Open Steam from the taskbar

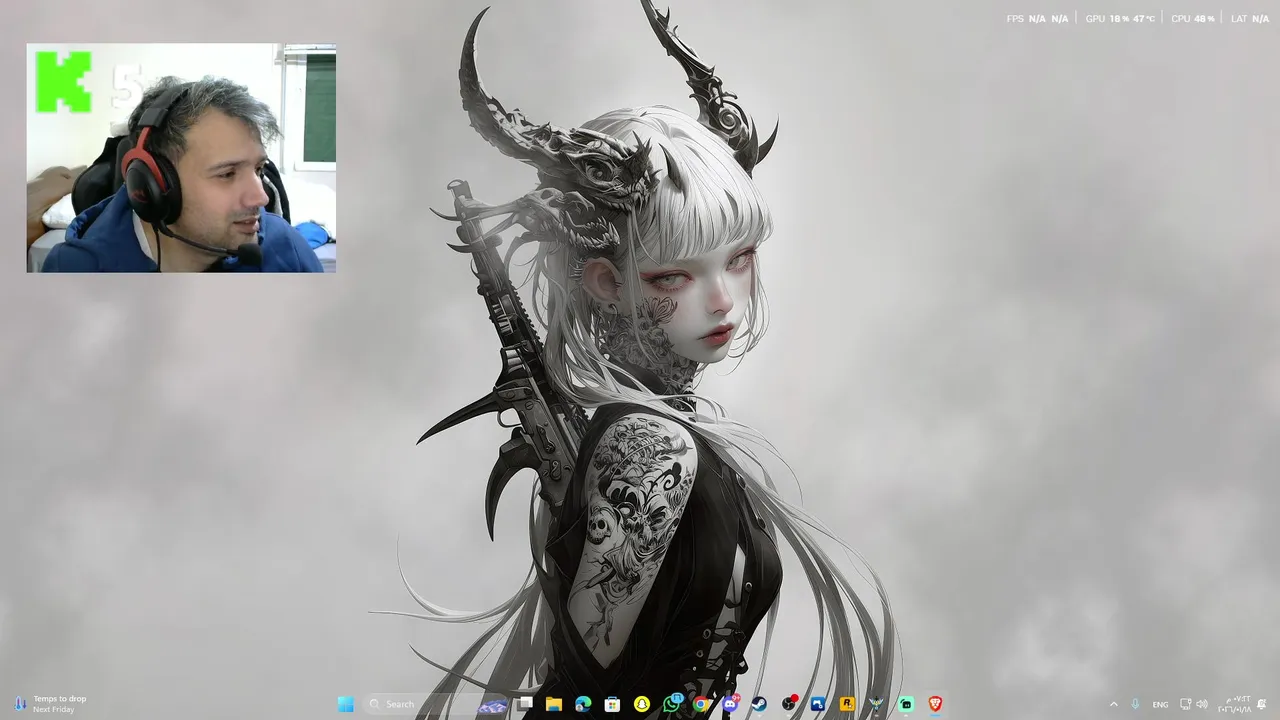(x=759, y=704)
